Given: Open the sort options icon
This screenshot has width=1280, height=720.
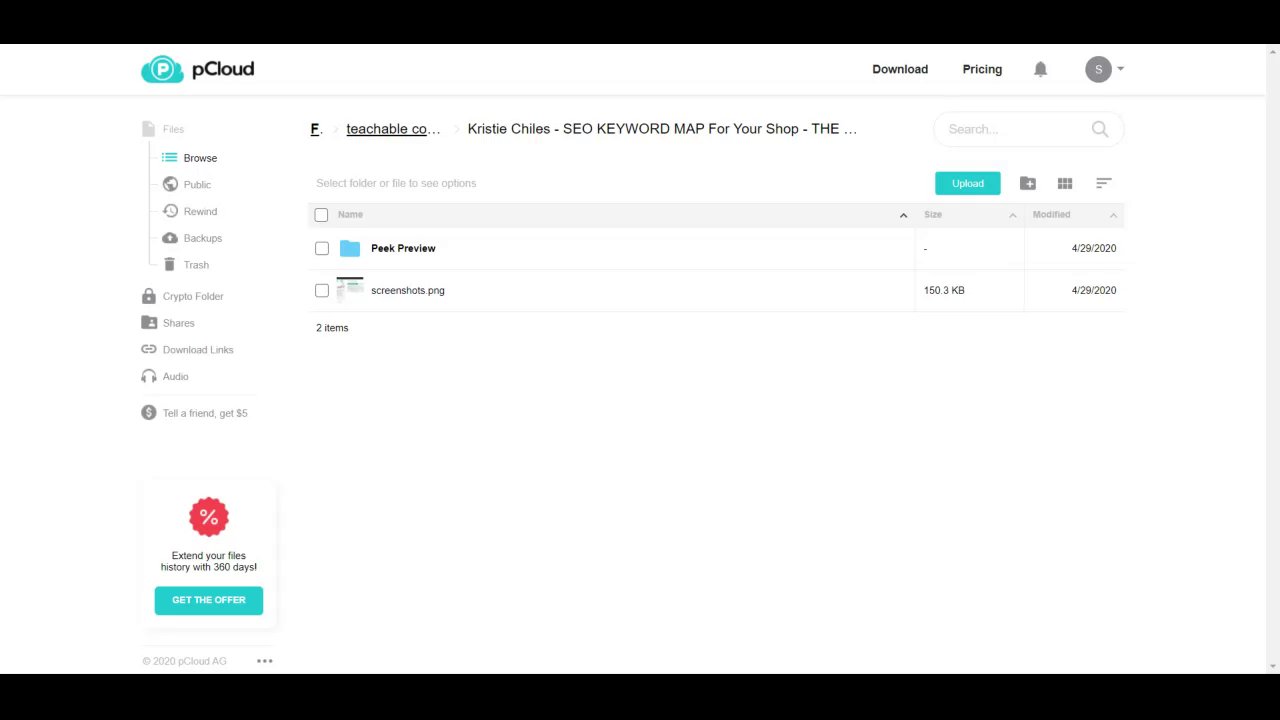Looking at the screenshot, I should point(1104,183).
